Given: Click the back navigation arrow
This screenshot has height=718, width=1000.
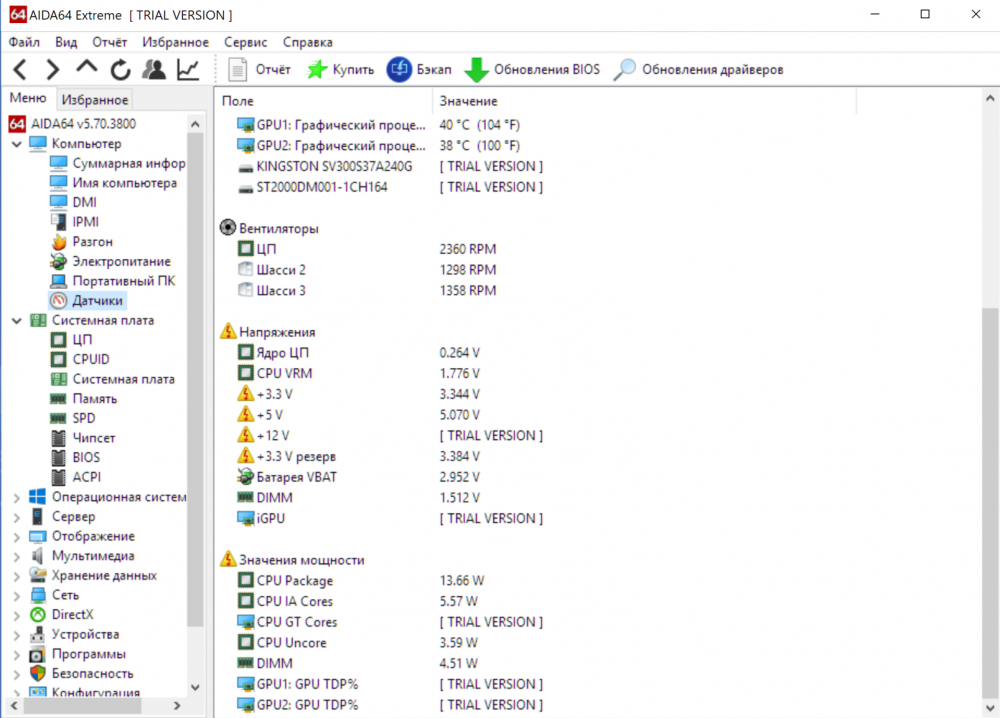Looking at the screenshot, I should [20, 69].
